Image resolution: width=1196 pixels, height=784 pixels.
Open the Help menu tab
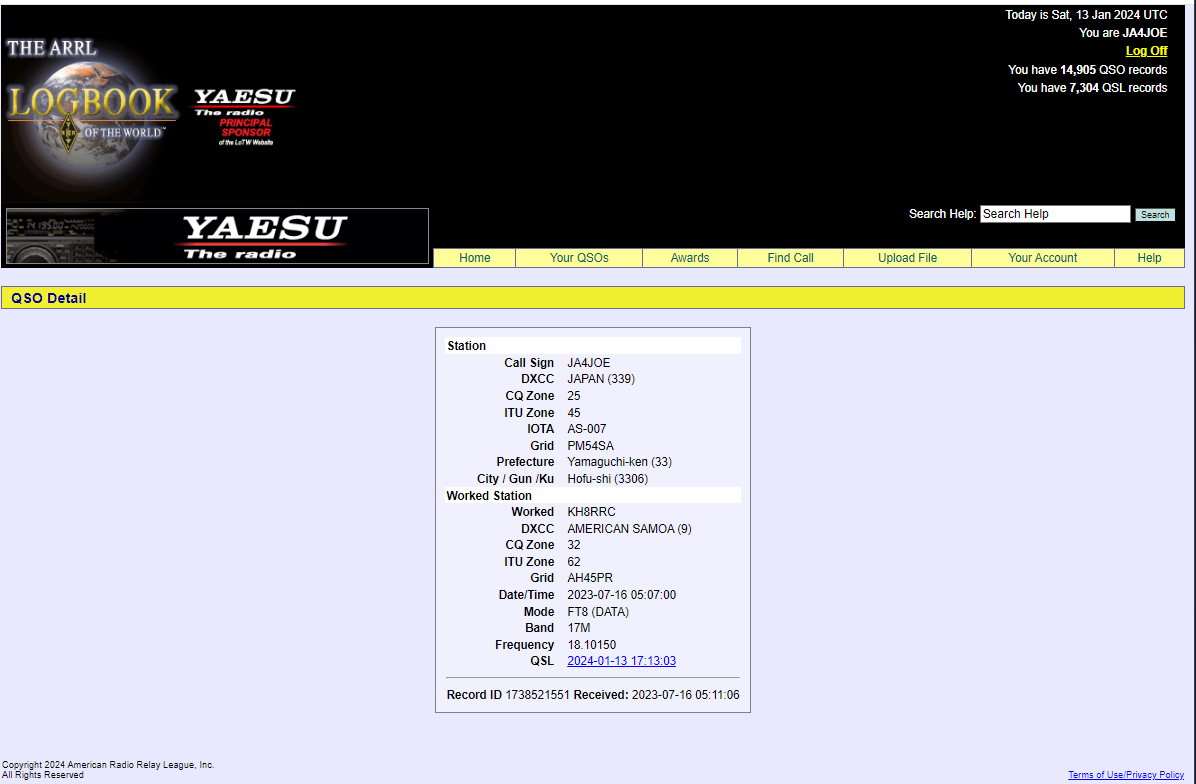[1149, 258]
